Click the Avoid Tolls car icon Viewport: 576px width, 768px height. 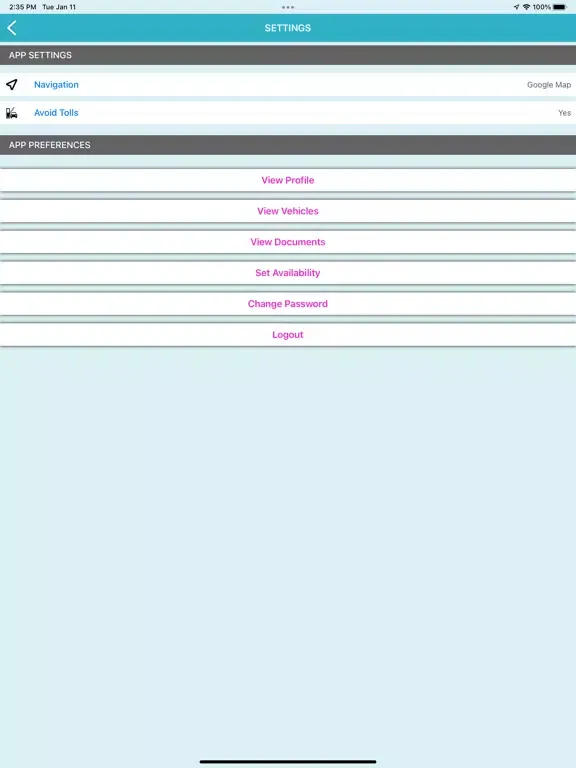pyautogui.click(x=12, y=113)
